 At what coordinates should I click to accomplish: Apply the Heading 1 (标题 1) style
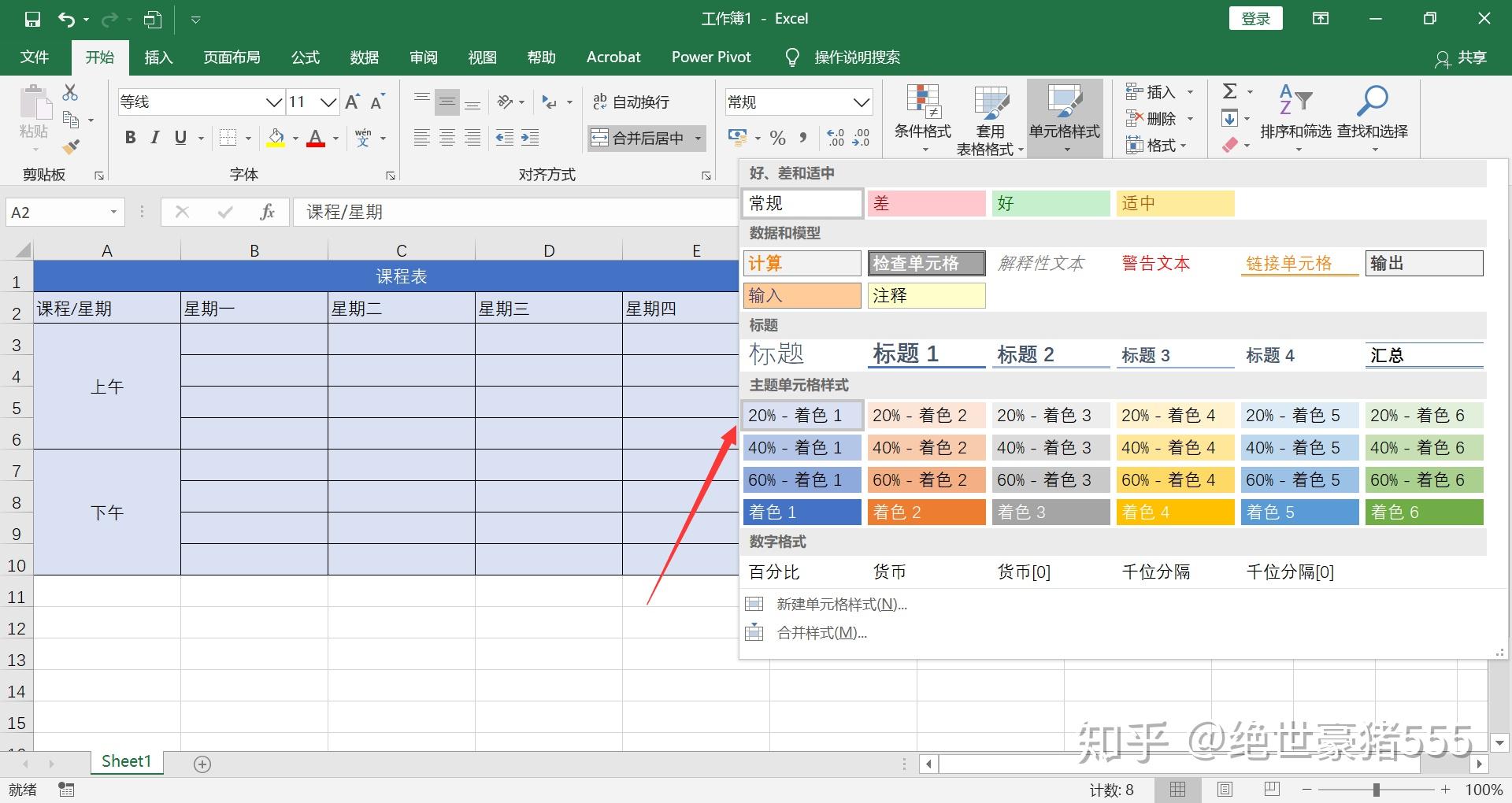pos(927,354)
